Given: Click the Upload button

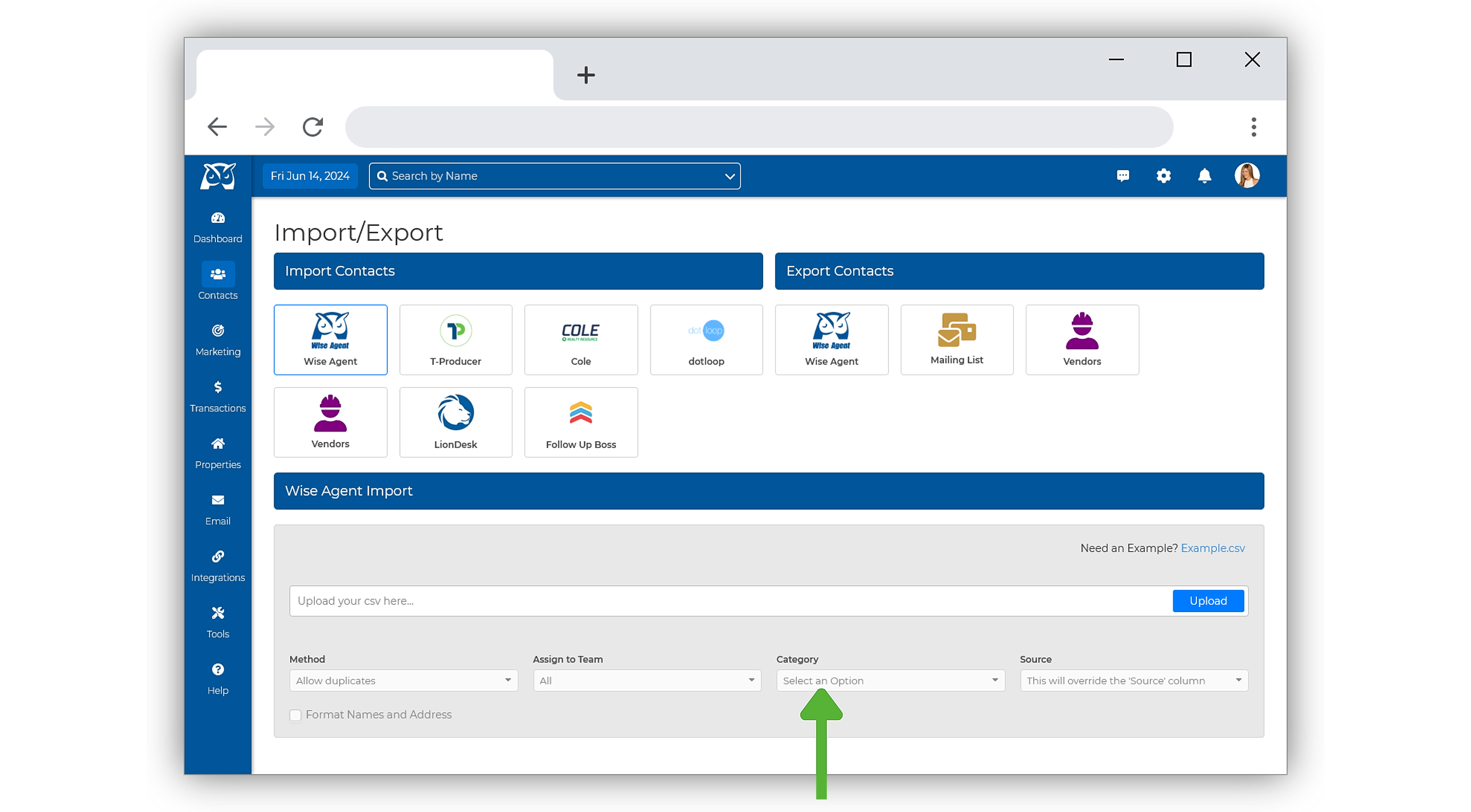Looking at the screenshot, I should point(1208,601).
